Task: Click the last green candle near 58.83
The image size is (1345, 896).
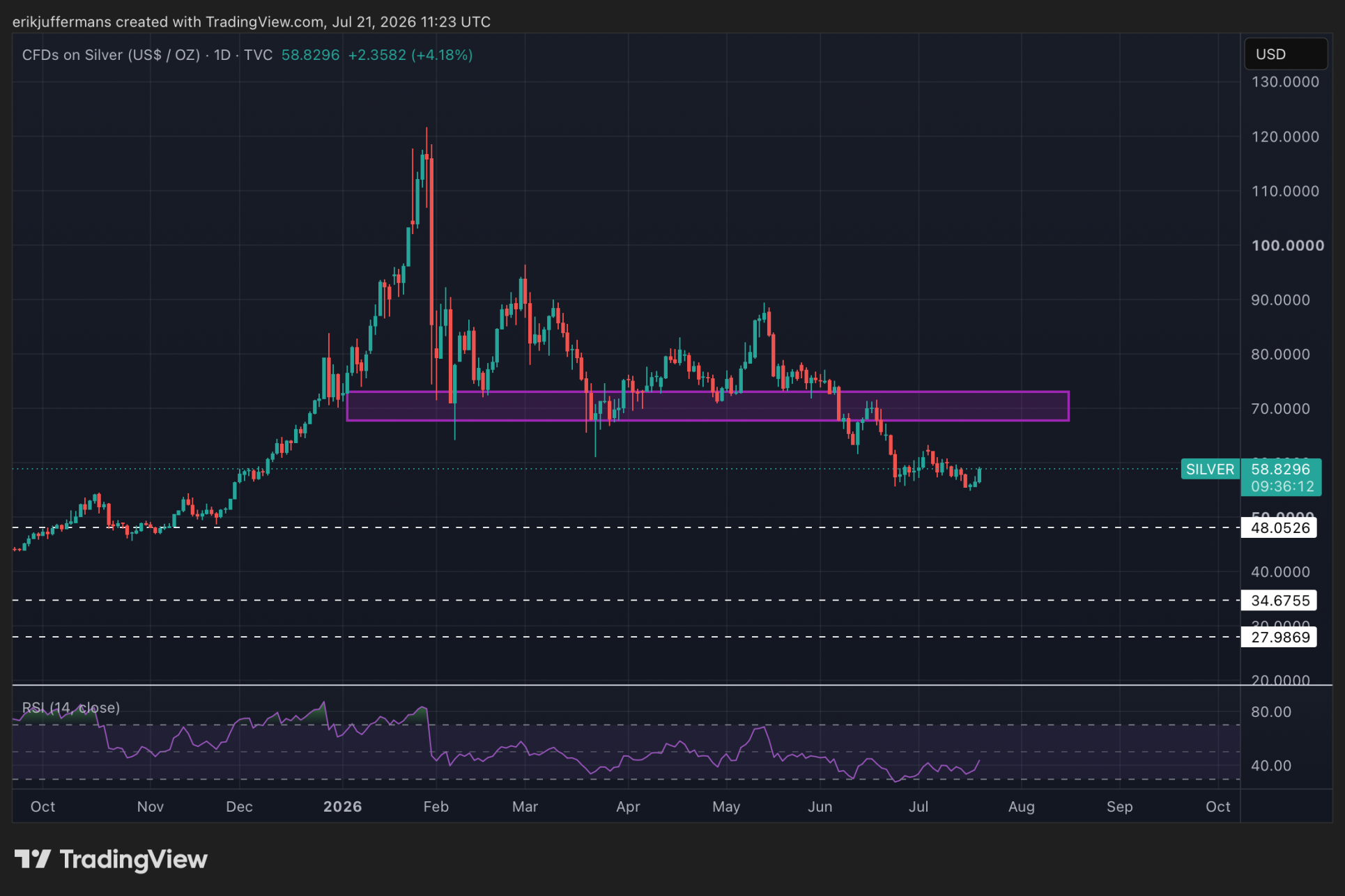Action: click(x=979, y=475)
